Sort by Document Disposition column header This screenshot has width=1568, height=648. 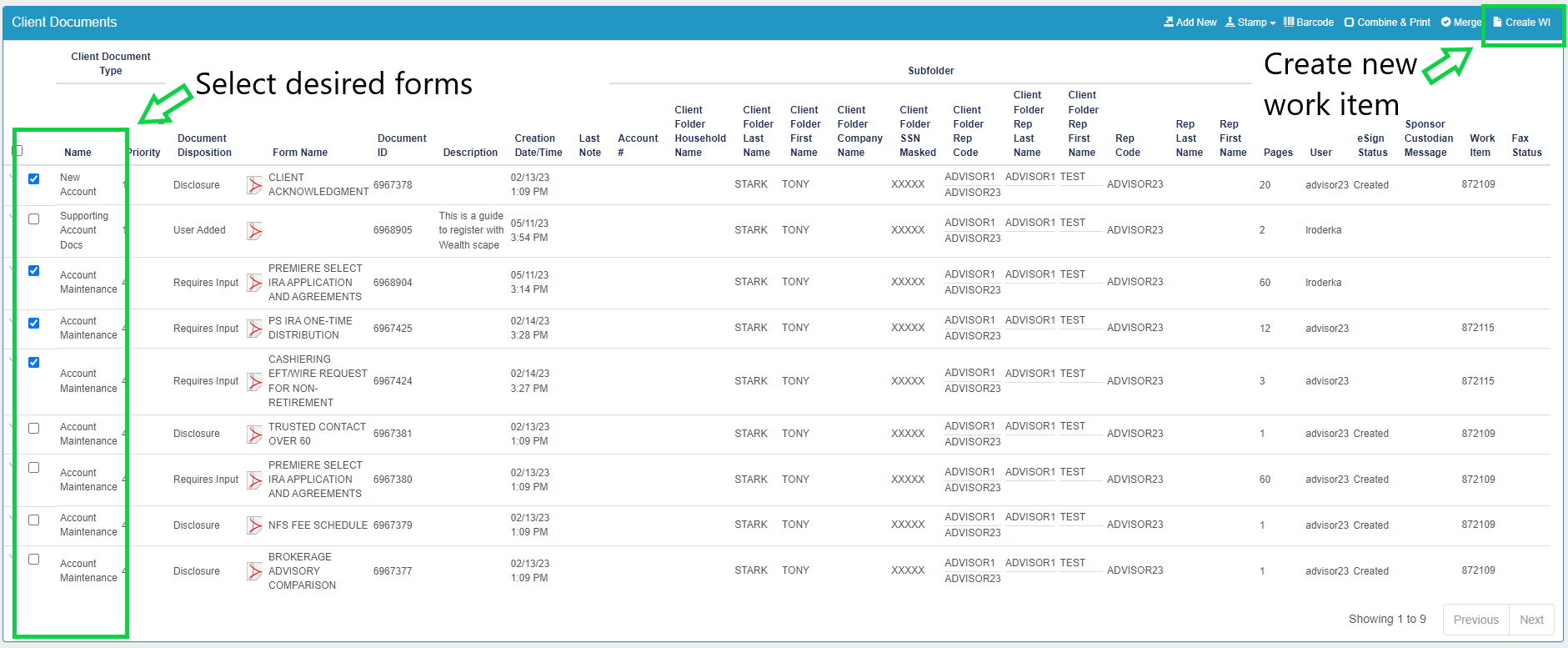click(204, 145)
